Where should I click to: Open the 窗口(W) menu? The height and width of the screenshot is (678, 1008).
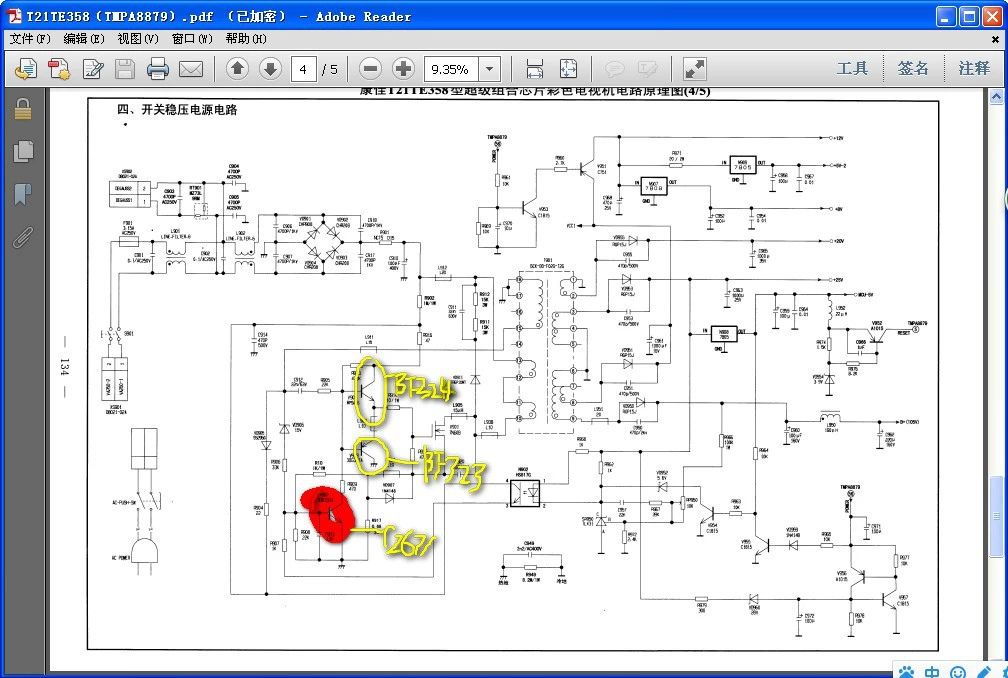[x=192, y=39]
